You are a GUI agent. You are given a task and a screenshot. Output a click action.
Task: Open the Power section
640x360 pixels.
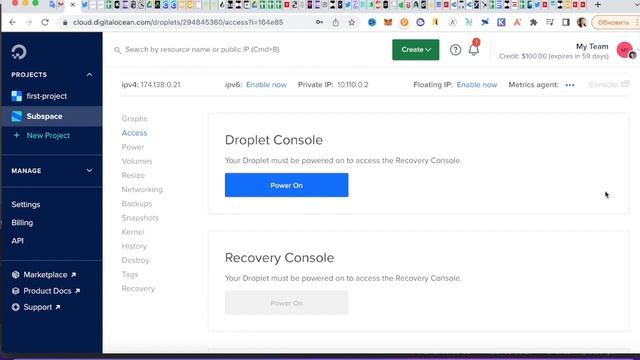tap(133, 147)
